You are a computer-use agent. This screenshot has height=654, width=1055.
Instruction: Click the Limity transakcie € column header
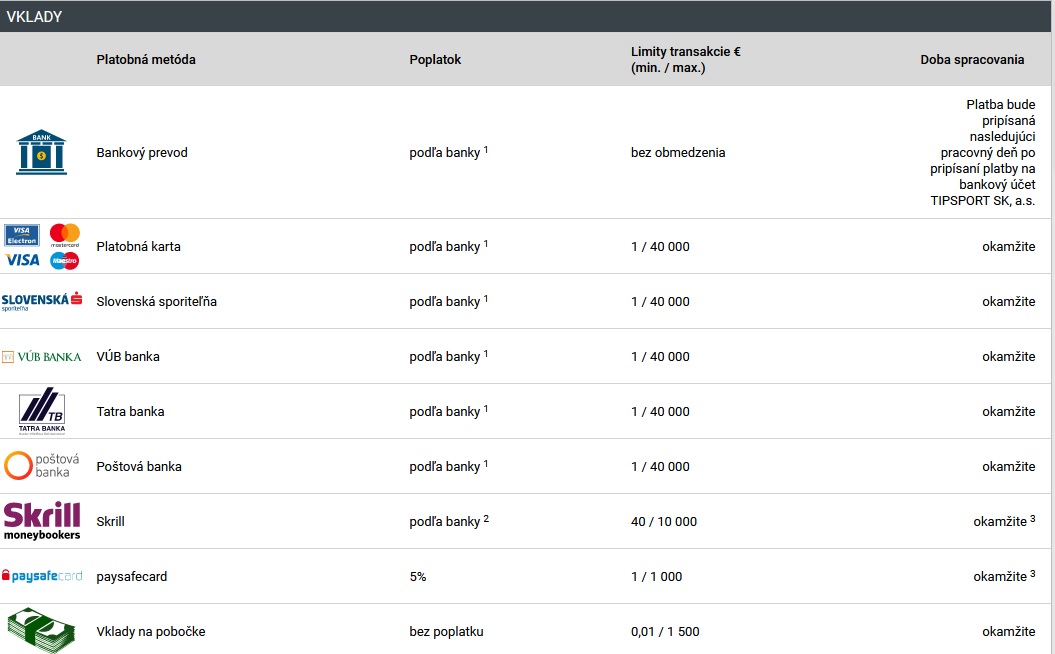(x=686, y=59)
